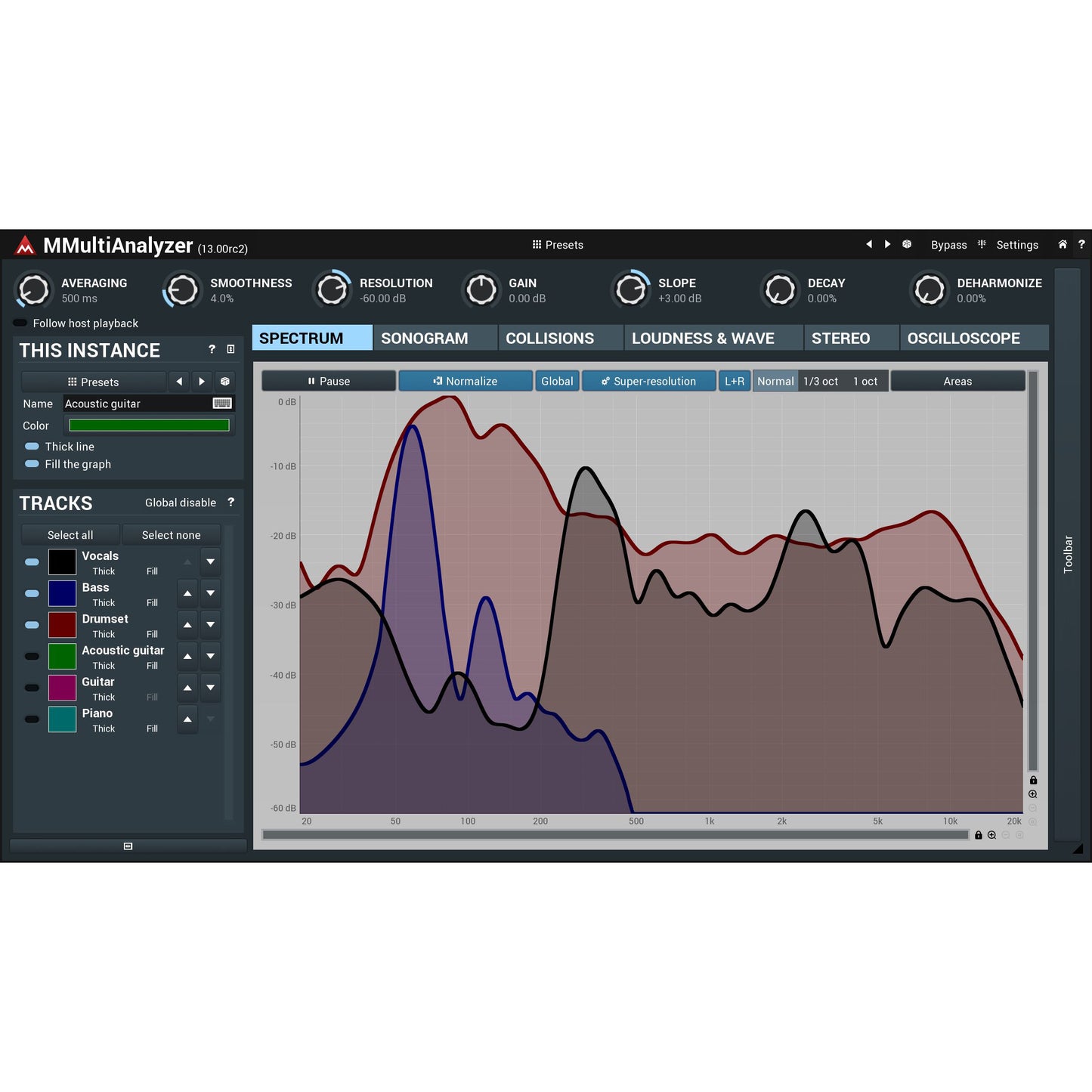1092x1092 pixels.
Task: Click the keyboard icon beside the Name field
Action: (222, 403)
